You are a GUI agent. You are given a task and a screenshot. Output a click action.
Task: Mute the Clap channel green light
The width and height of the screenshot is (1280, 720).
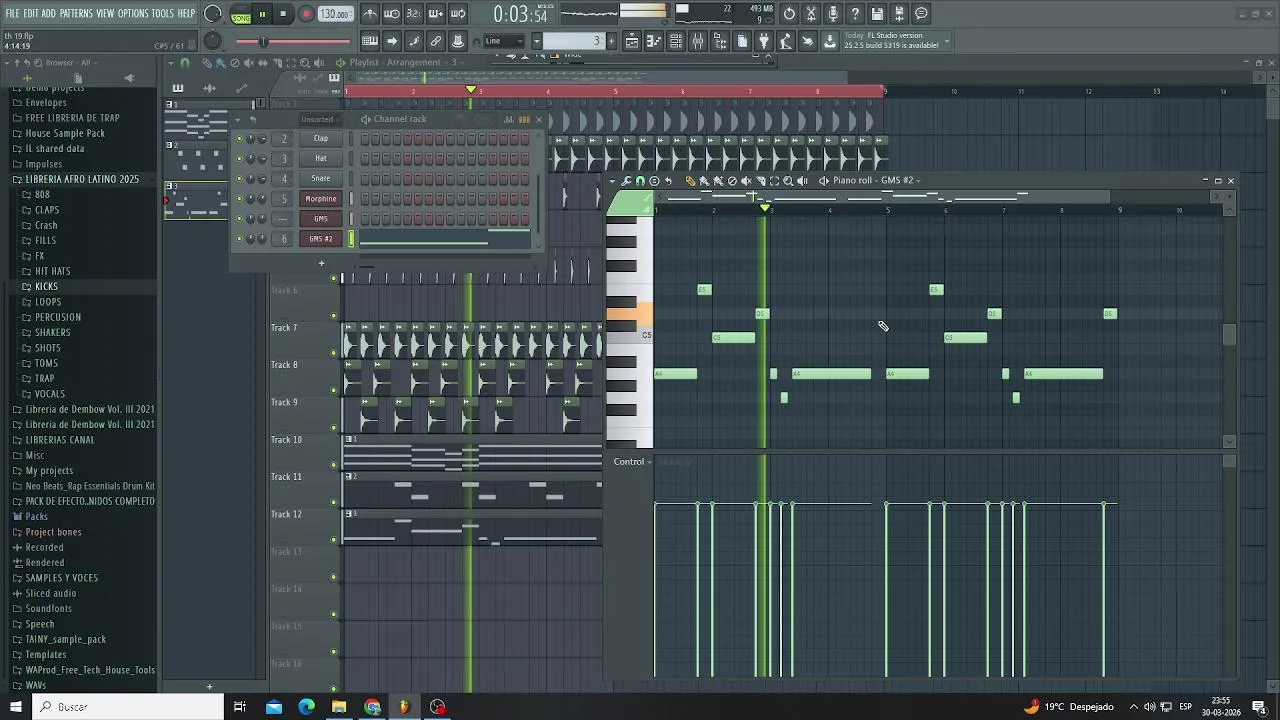click(x=239, y=139)
